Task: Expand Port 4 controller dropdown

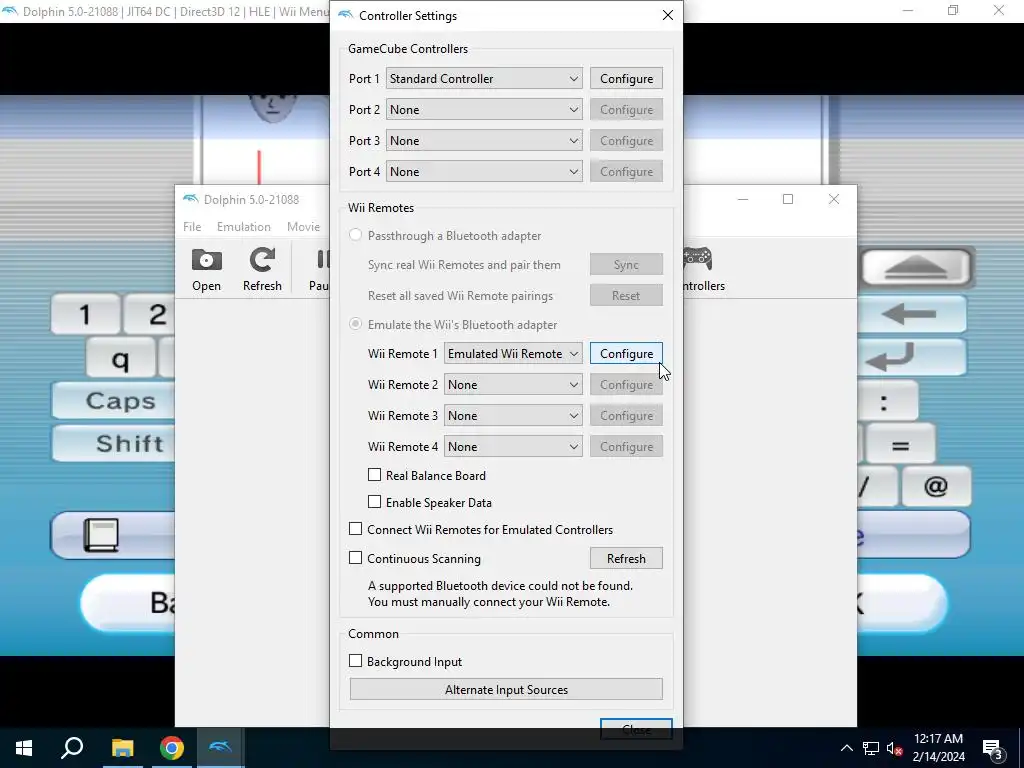Action: coord(484,171)
